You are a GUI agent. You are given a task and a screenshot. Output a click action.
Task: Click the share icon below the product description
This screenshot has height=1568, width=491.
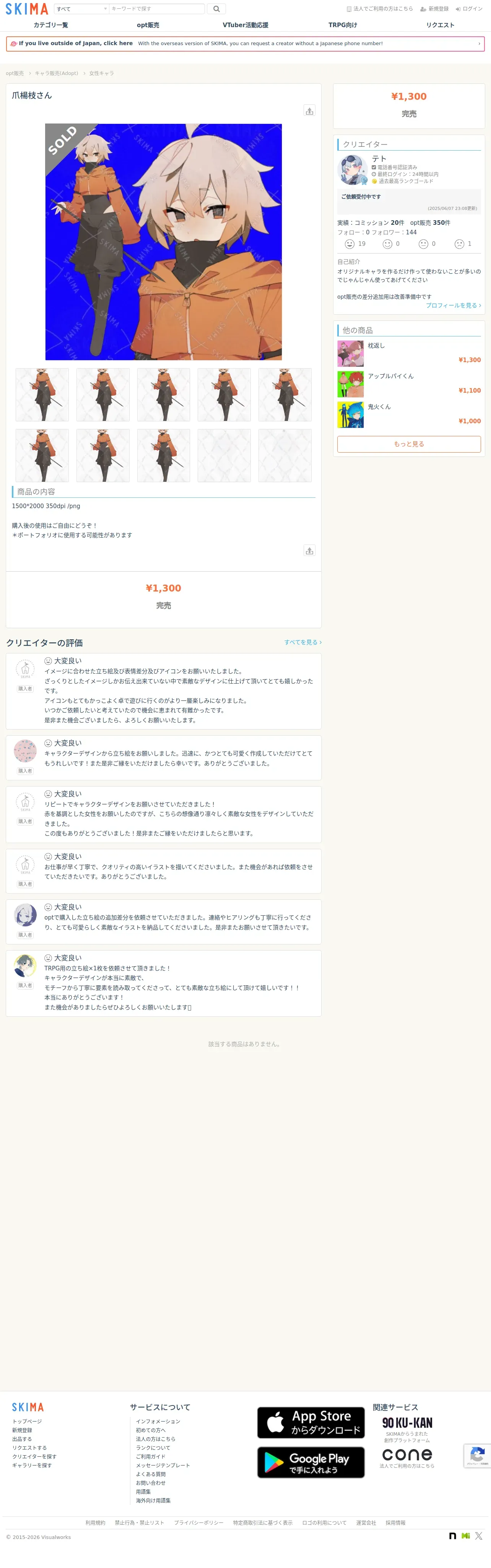pos(310,550)
